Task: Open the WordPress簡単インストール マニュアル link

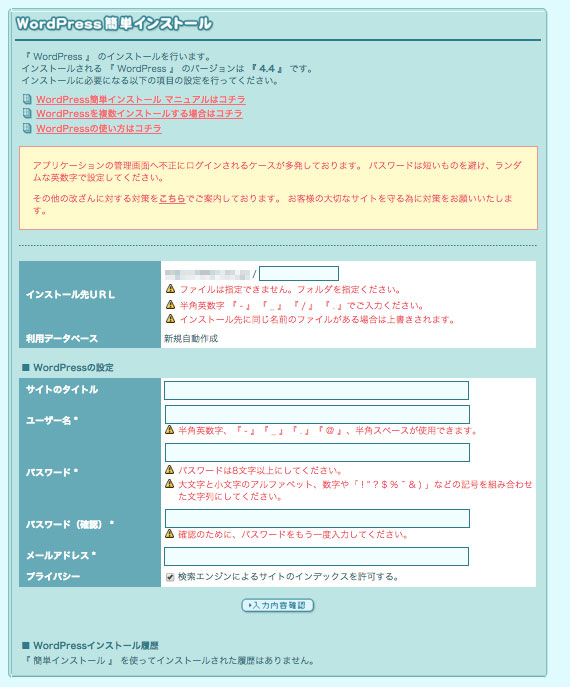Action: pyautogui.click(x=141, y=99)
